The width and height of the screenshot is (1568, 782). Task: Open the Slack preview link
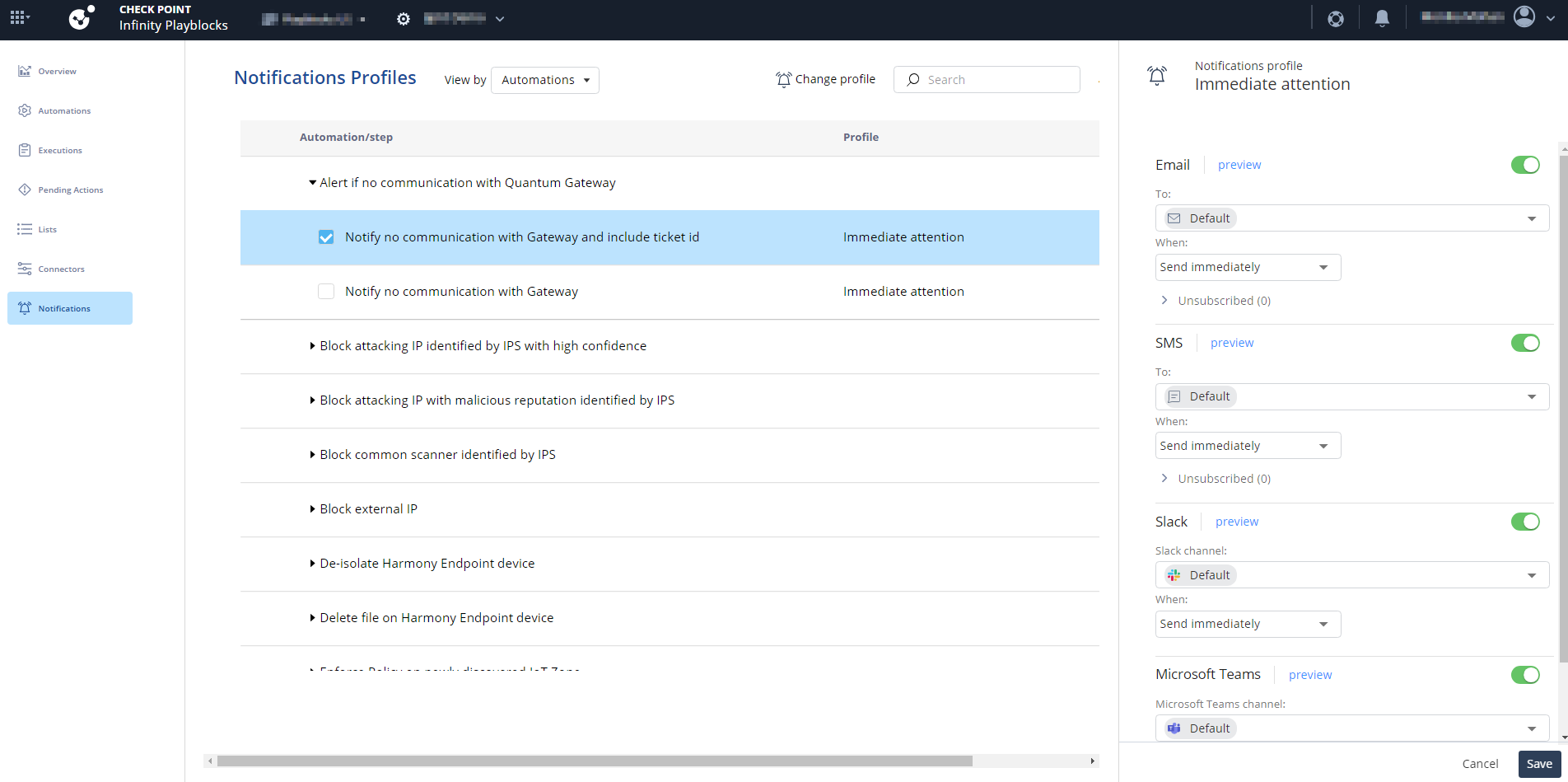(x=1237, y=522)
